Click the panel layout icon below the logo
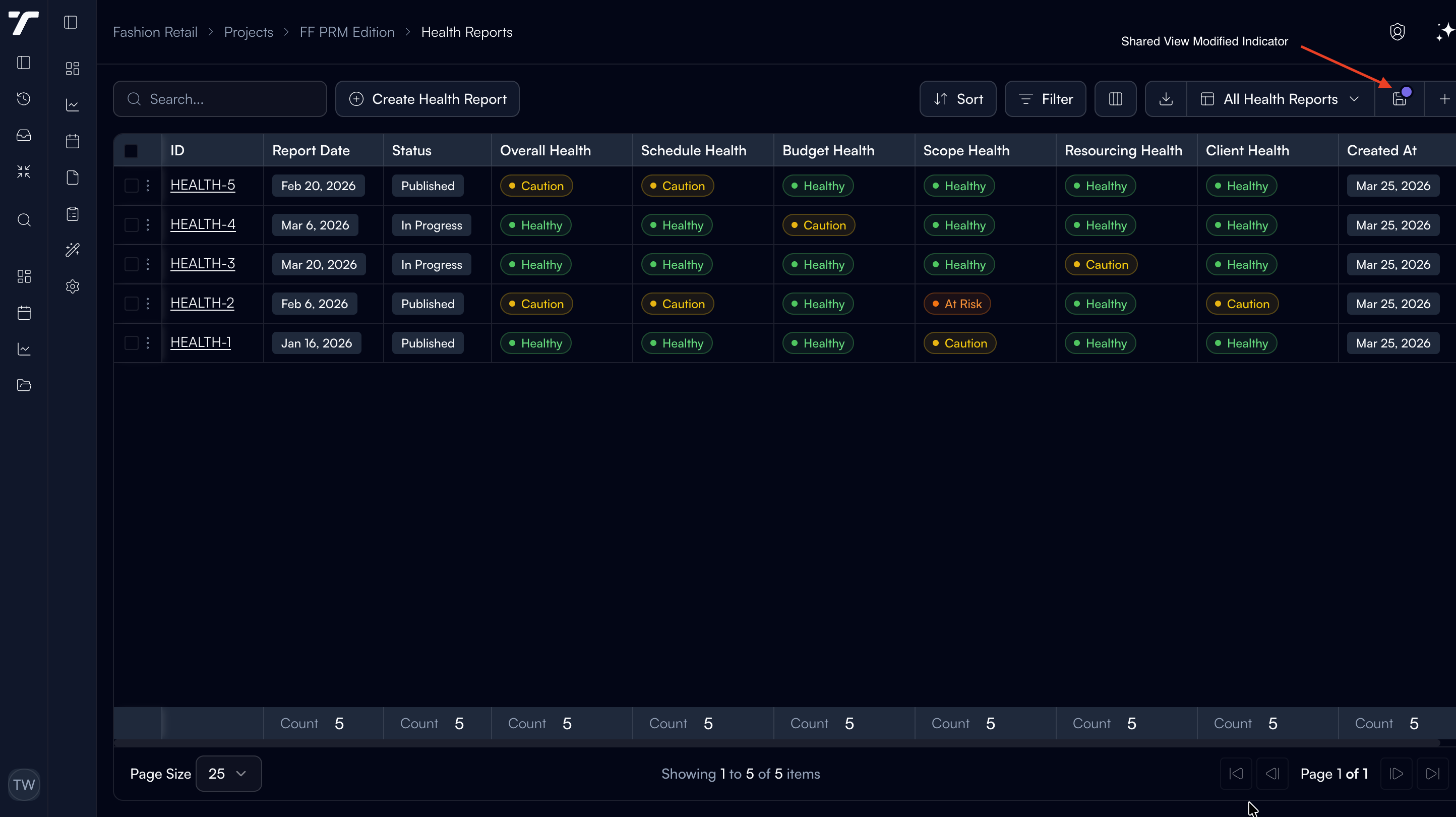 click(x=24, y=63)
